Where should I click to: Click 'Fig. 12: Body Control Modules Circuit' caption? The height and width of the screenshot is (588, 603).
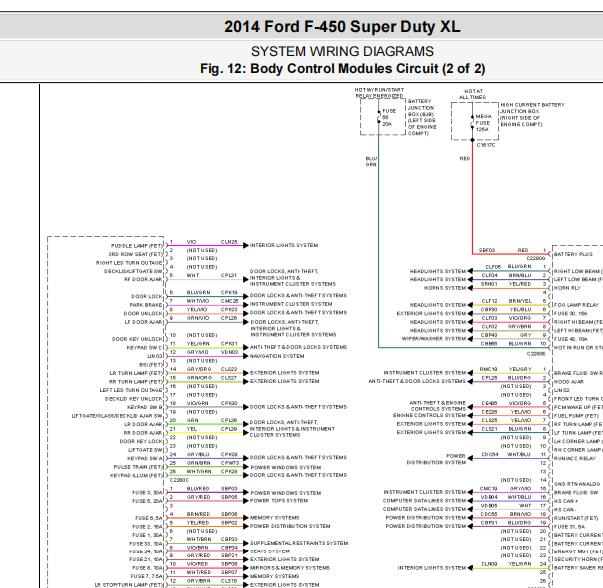pos(342,69)
